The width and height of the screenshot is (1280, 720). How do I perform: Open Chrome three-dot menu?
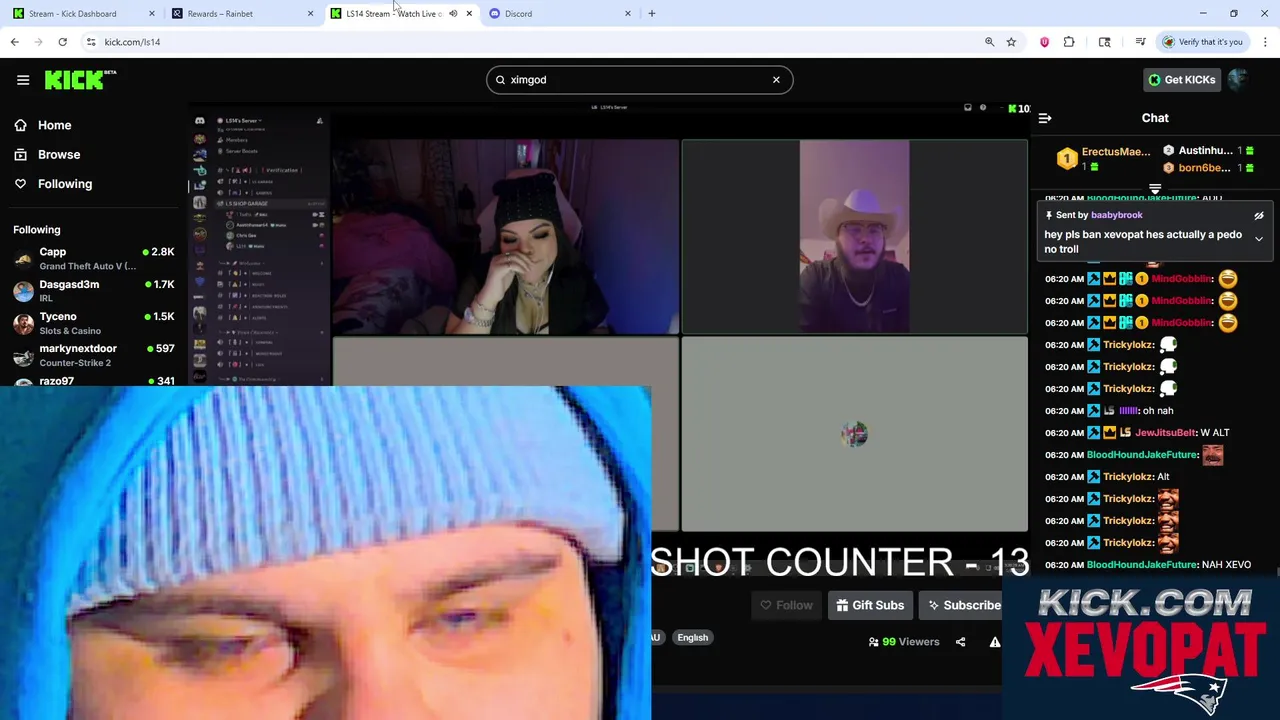(x=1266, y=42)
